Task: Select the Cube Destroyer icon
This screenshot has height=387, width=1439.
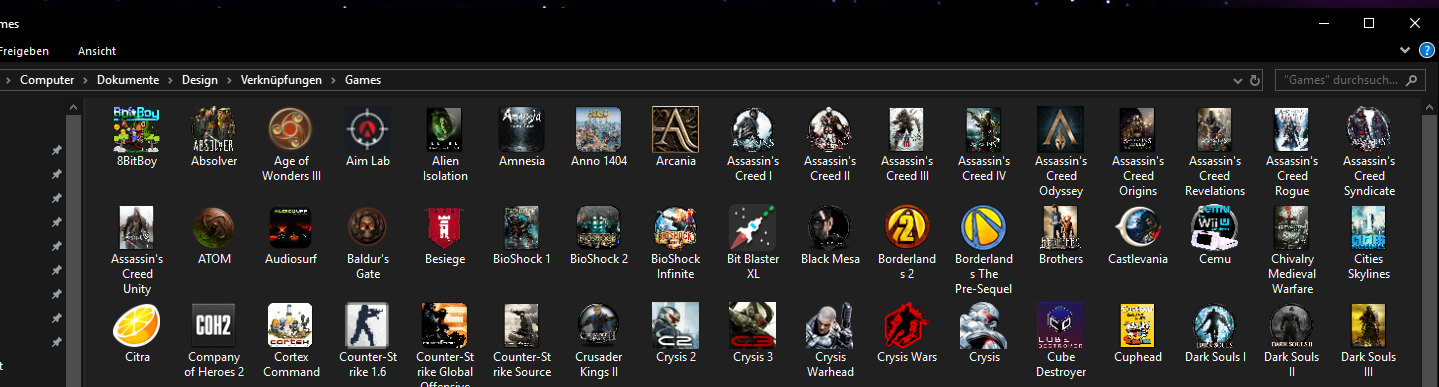Action: (1061, 326)
